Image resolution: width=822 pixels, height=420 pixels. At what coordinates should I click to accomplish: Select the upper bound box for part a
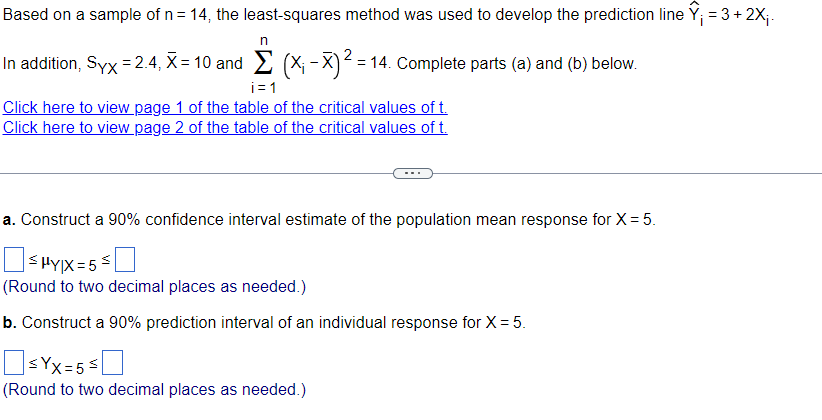click(x=125, y=261)
